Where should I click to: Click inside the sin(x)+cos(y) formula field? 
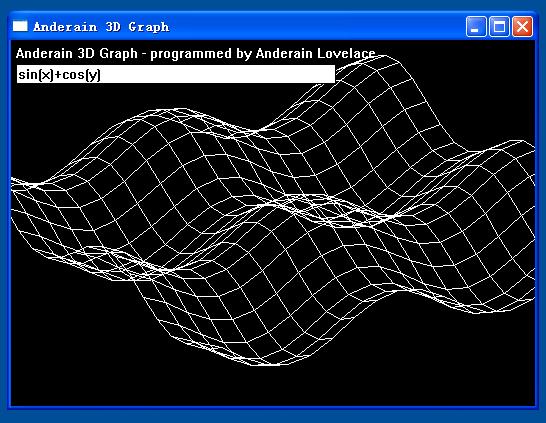click(x=176, y=74)
